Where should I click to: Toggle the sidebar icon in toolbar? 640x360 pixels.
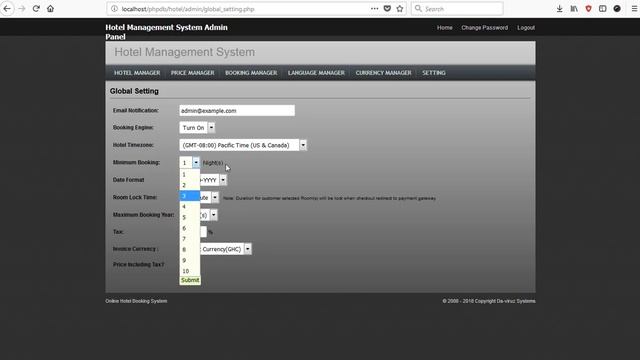[602, 9]
